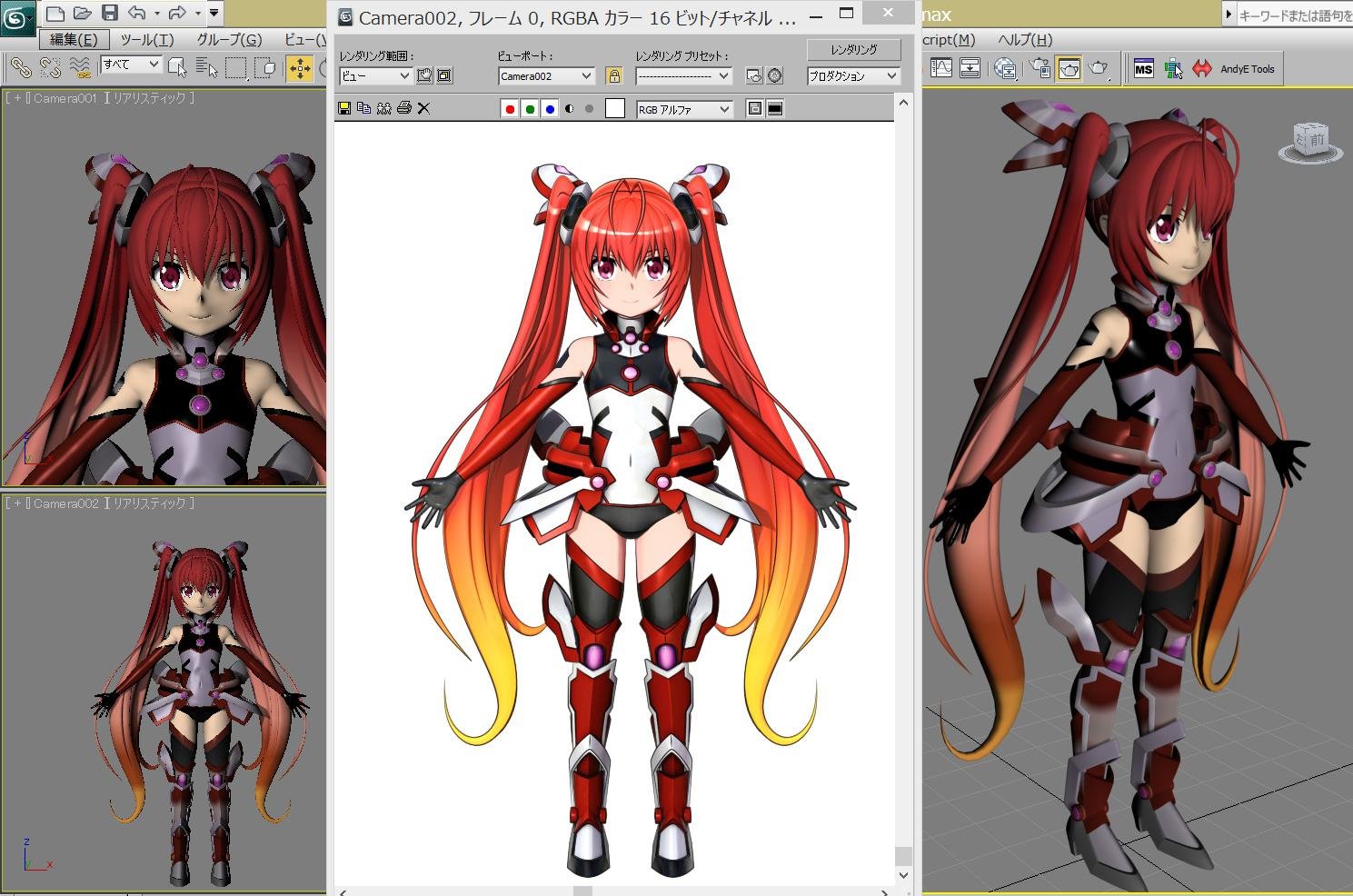Open the AndyE Tools toolbar item
The image size is (1353, 896).
coord(1247,69)
